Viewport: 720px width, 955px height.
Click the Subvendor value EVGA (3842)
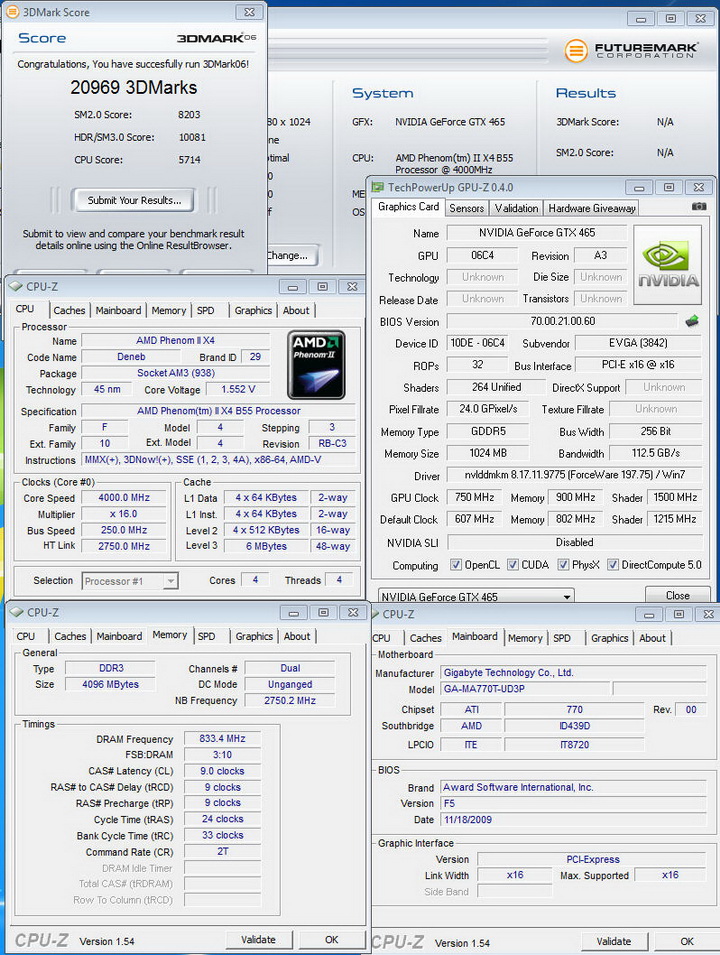638,343
